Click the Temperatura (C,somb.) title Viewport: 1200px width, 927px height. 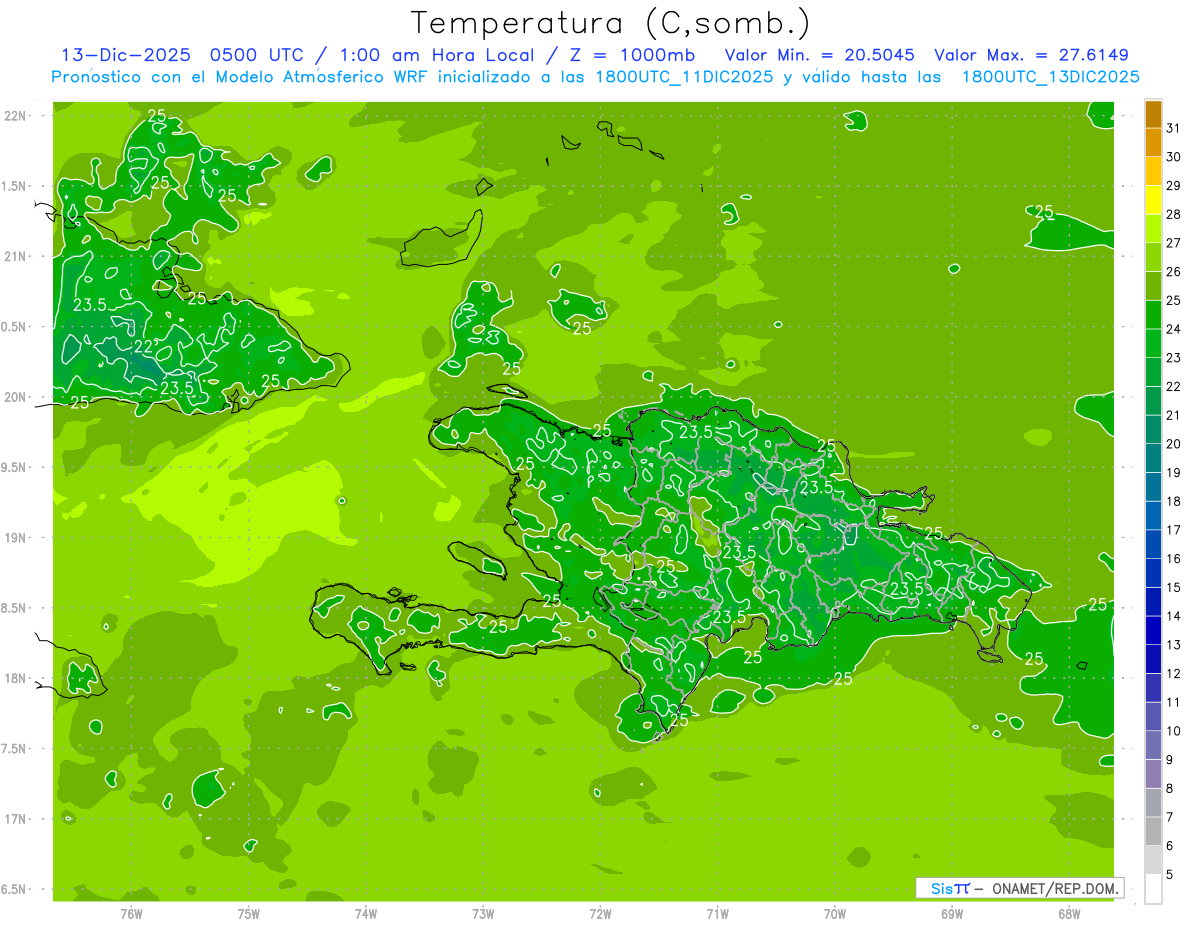point(610,23)
